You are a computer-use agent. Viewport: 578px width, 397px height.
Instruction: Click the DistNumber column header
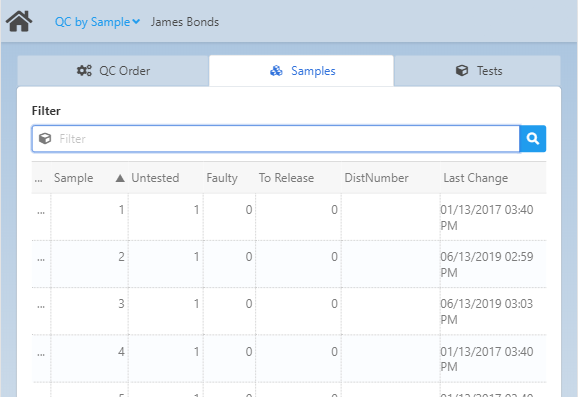[x=376, y=178]
